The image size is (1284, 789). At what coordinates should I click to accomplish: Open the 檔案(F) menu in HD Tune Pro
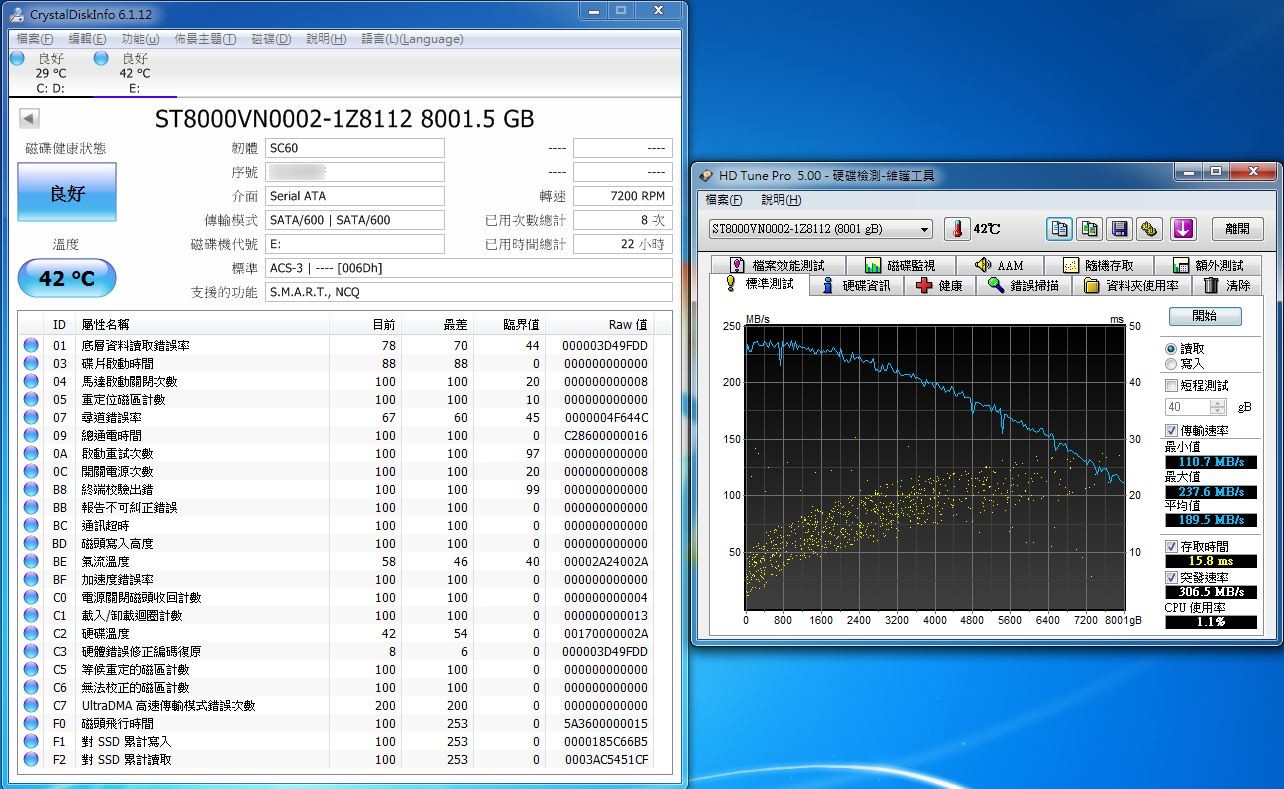point(724,200)
